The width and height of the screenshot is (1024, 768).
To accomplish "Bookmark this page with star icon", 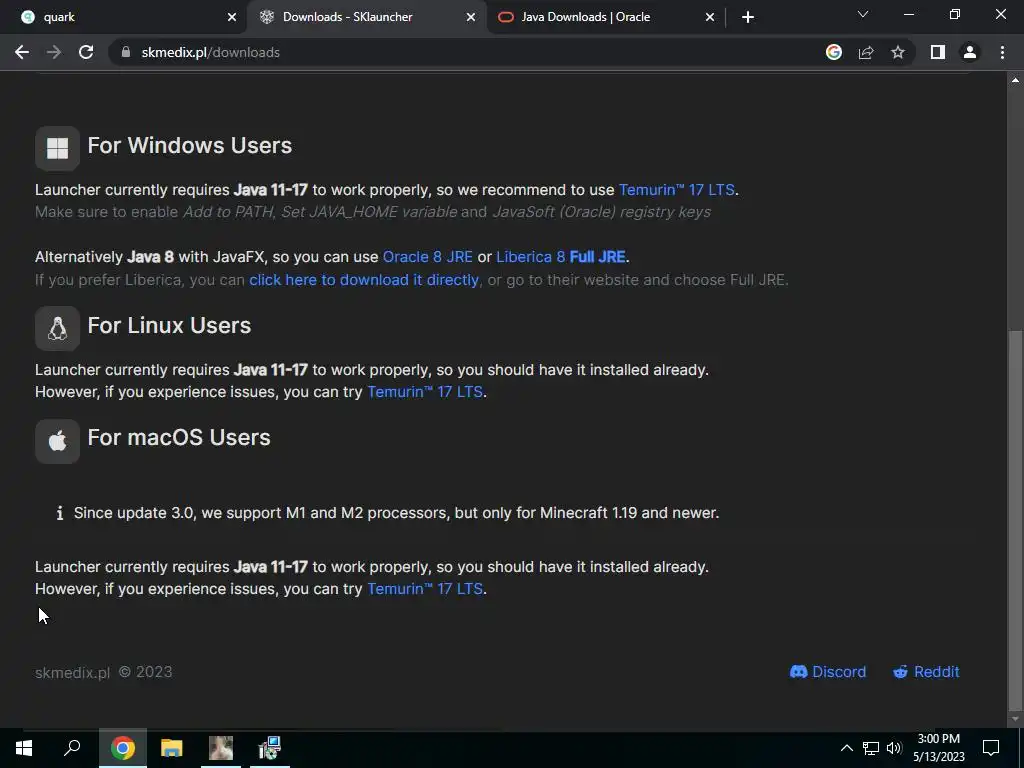I will tap(898, 52).
